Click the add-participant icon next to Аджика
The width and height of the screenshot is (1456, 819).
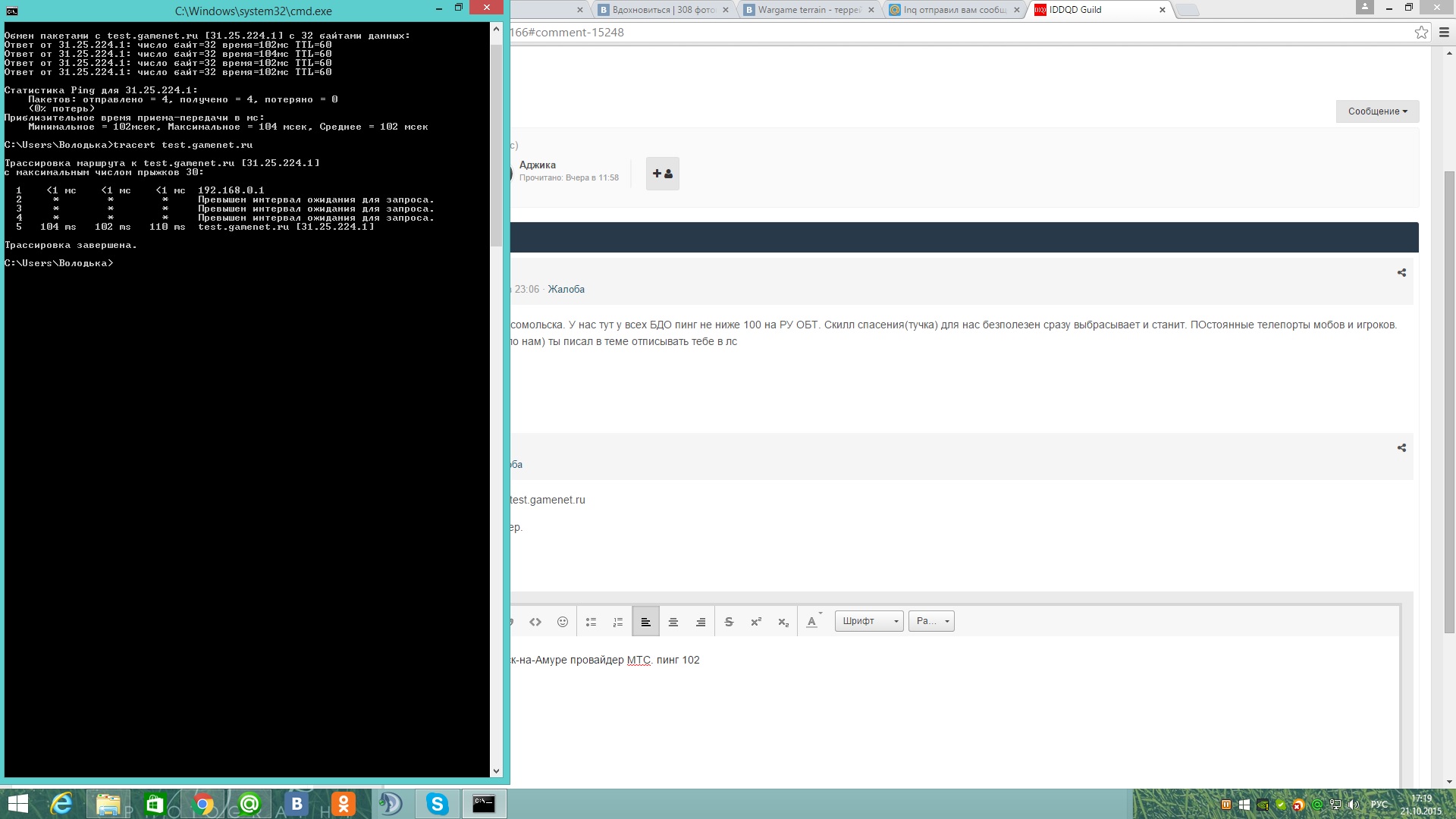coord(662,174)
